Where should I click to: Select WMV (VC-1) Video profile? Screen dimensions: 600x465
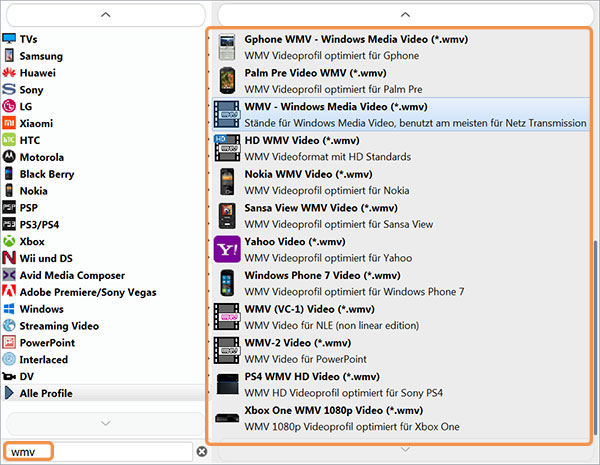click(401, 317)
